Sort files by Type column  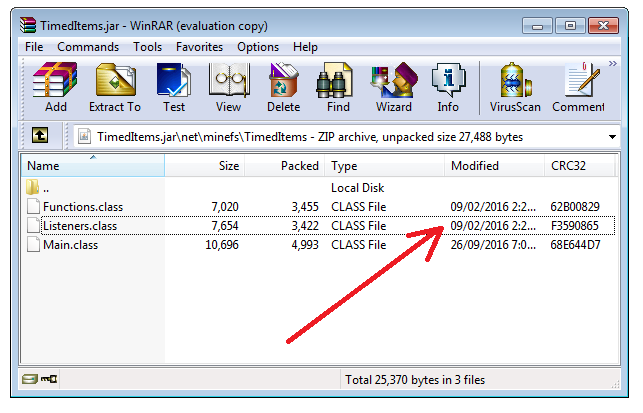click(x=385, y=166)
